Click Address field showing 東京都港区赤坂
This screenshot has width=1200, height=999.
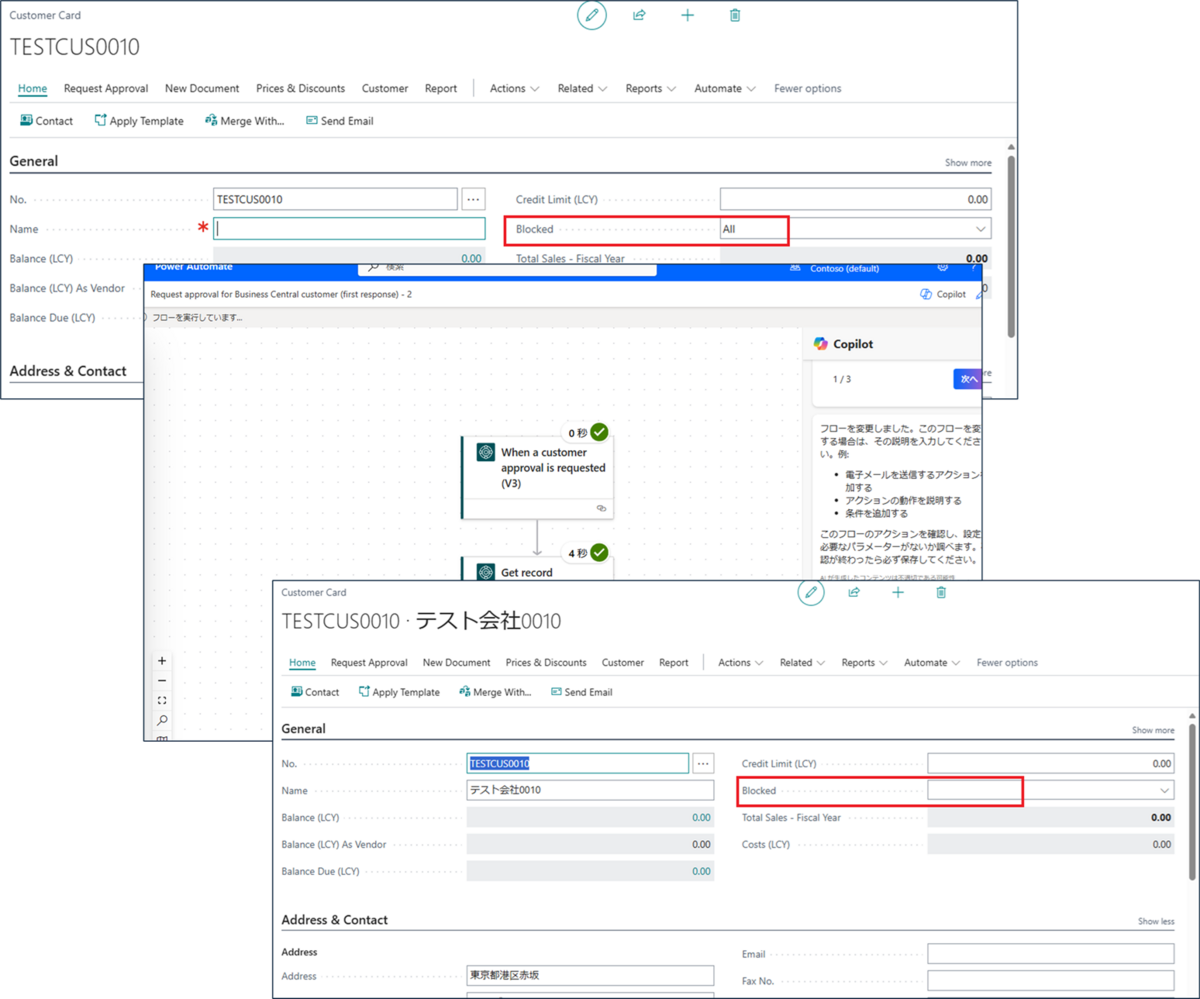click(x=591, y=975)
